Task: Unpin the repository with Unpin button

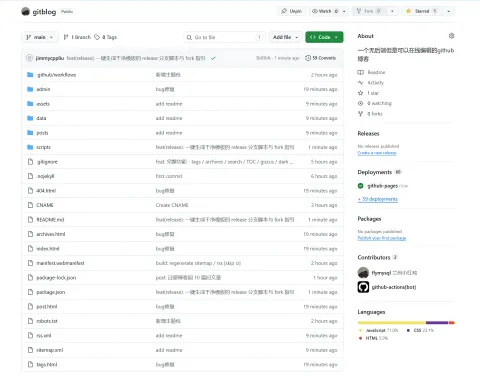Action: click(x=292, y=11)
